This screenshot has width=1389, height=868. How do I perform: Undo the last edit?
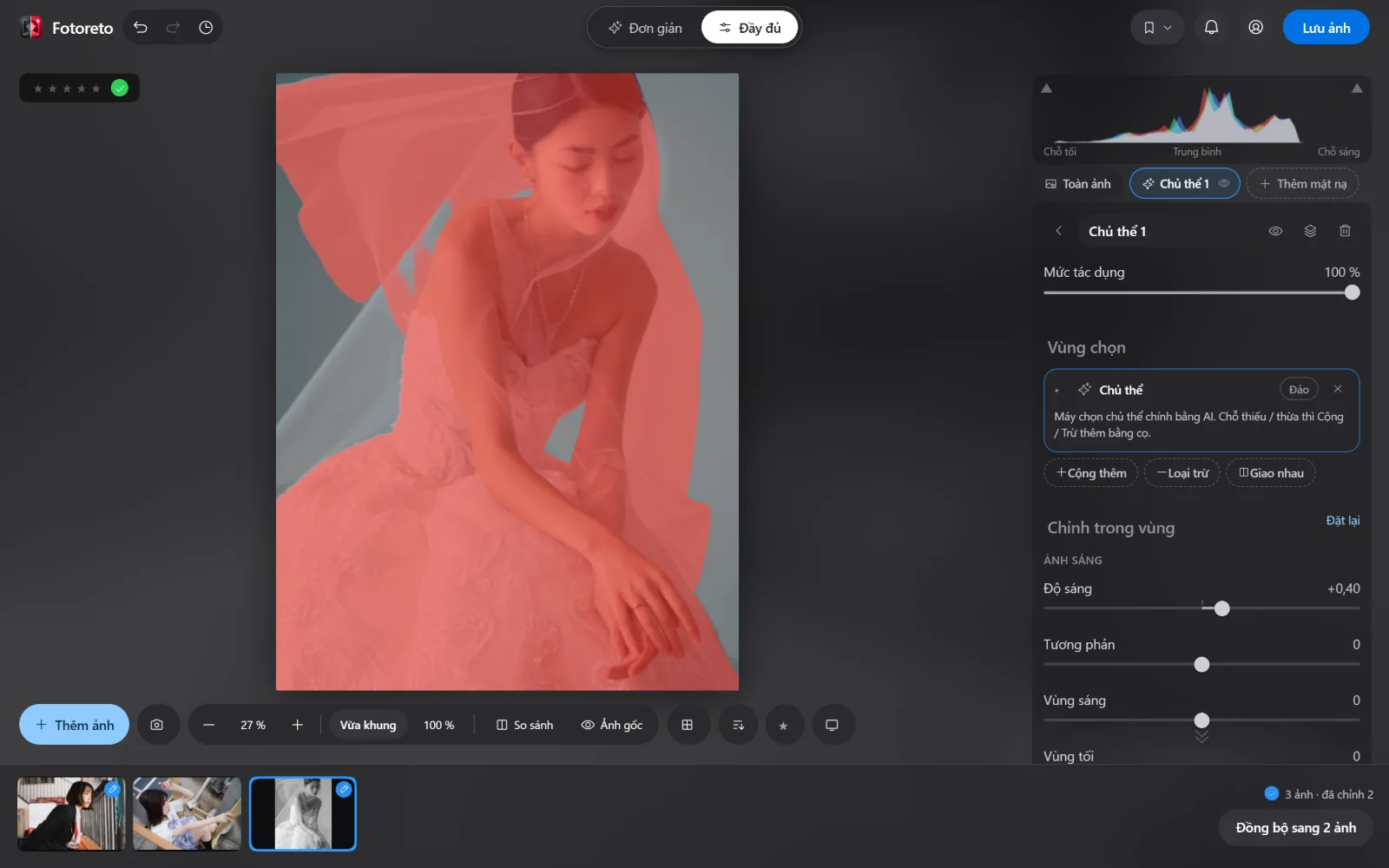pyautogui.click(x=141, y=28)
